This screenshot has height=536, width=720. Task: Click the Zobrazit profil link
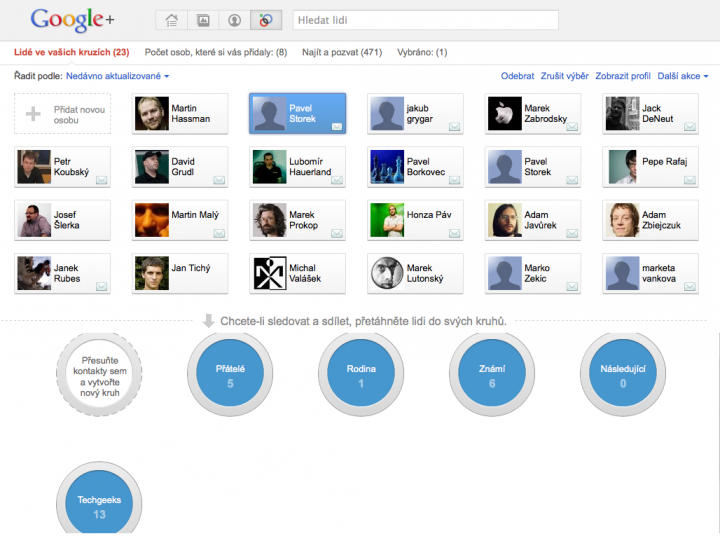[x=623, y=76]
